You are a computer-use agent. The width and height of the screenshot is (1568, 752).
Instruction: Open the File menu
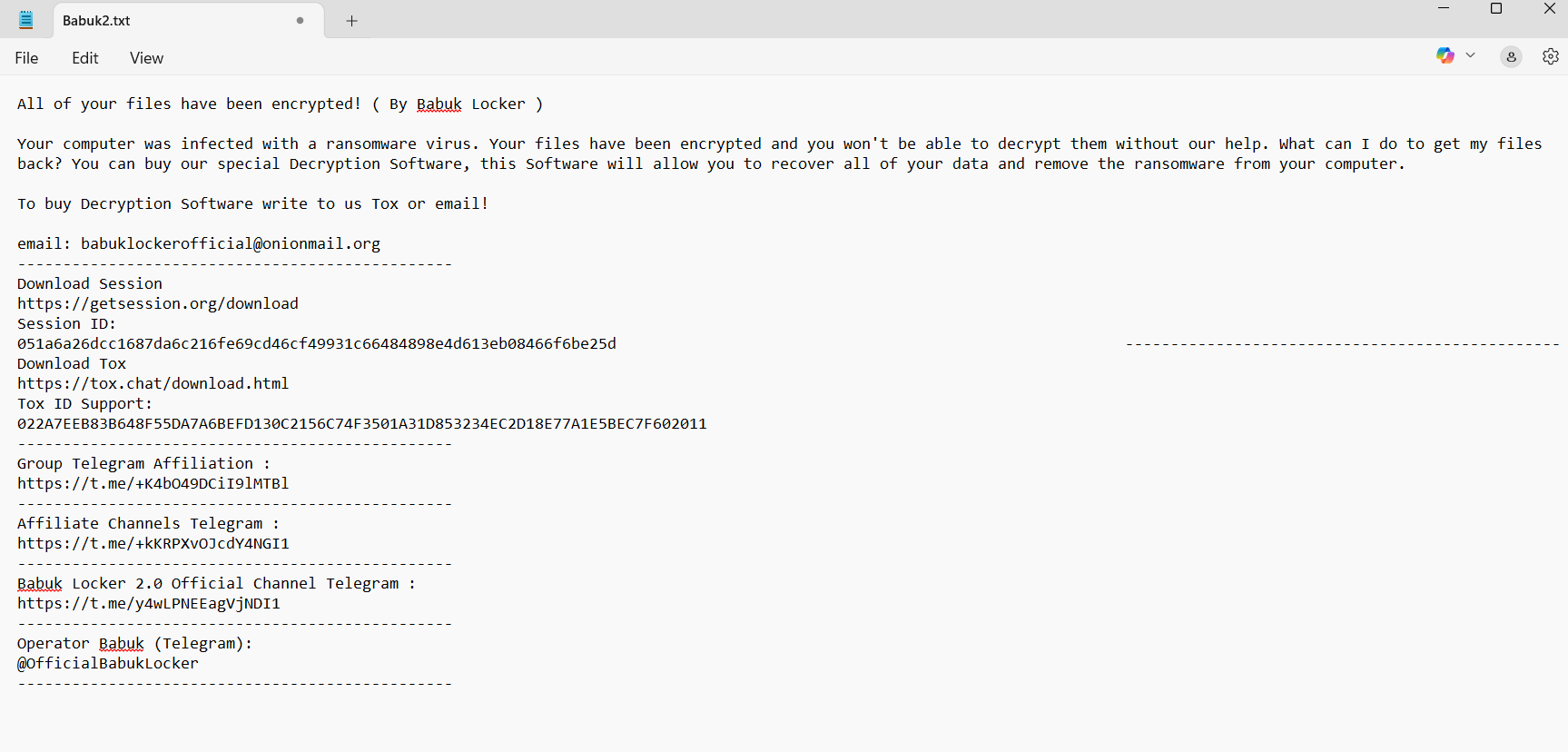pyautogui.click(x=26, y=58)
